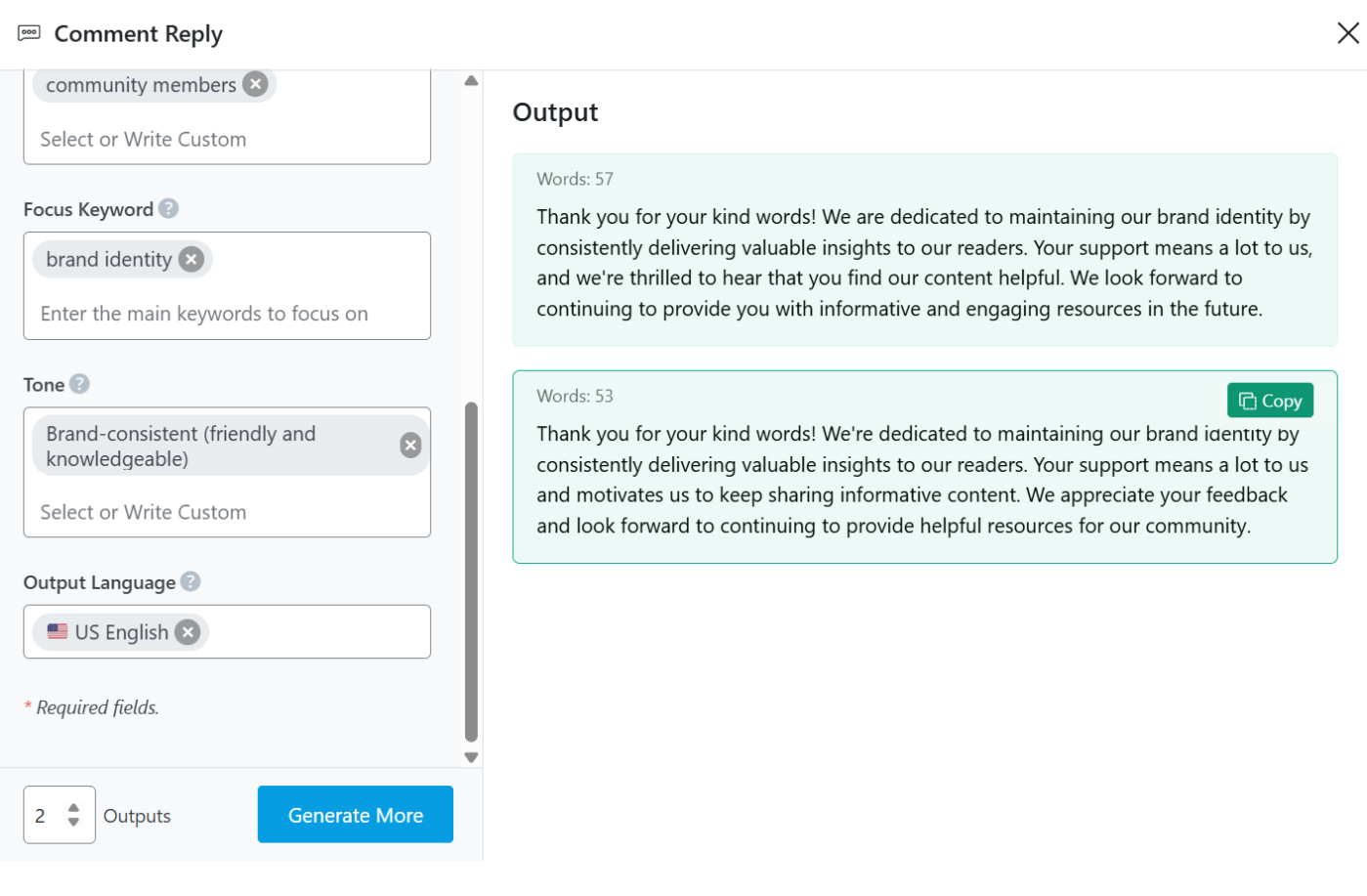Screen dimensions: 1367x896
Task: Click the Focus Keyword help icon
Action: 168,209
